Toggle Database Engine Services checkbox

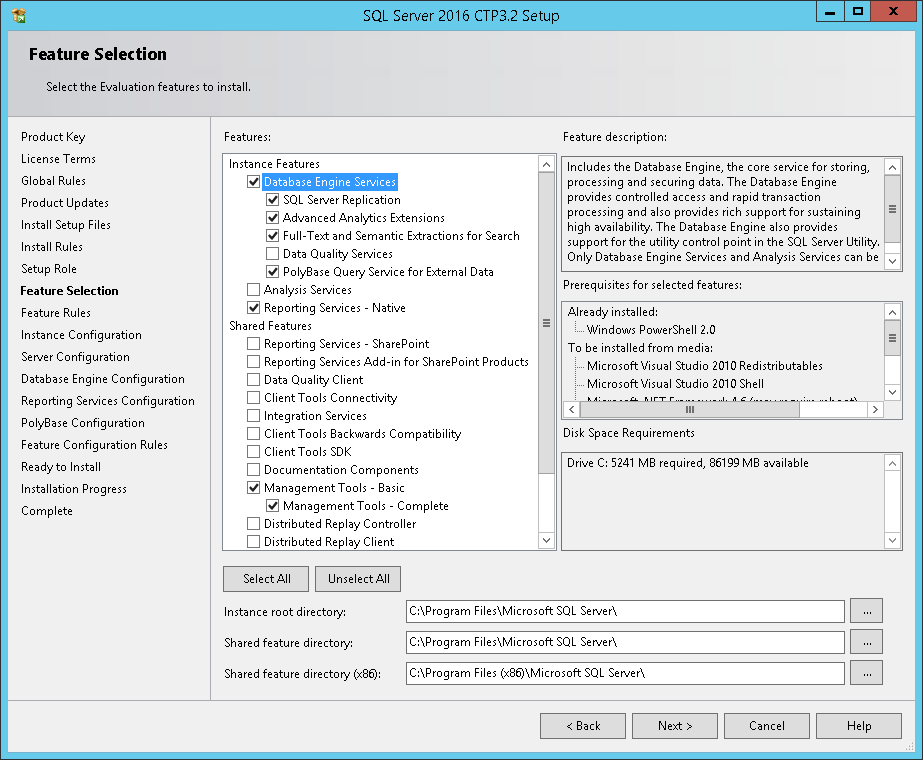pos(254,182)
